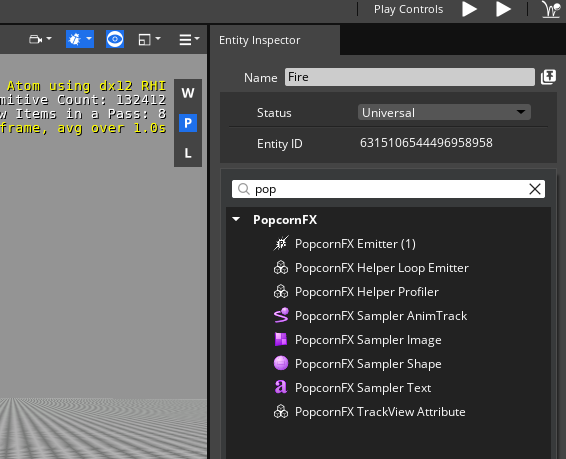Image resolution: width=566 pixels, height=459 pixels.
Task: Toggle the eye visibility icon in viewport
Action: [115, 39]
